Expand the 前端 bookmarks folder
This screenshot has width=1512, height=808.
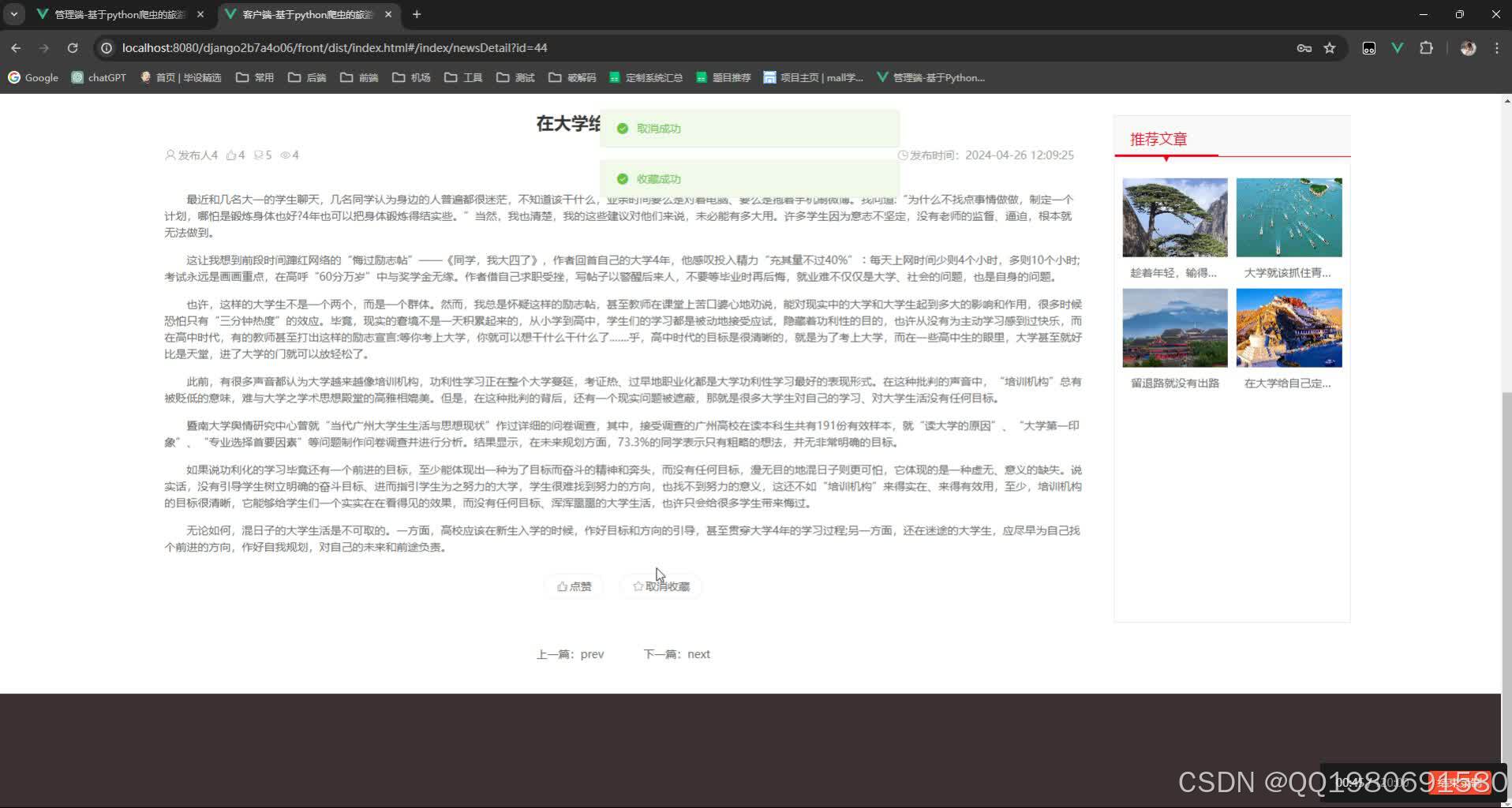pyautogui.click(x=358, y=77)
